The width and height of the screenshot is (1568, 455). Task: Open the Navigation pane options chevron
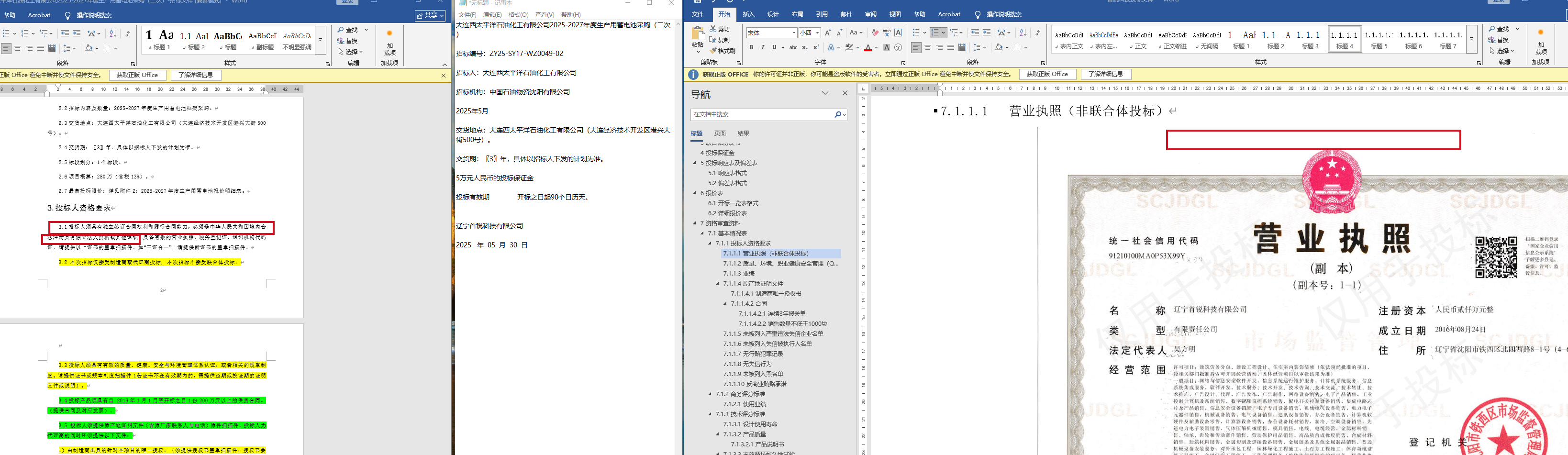pos(825,93)
